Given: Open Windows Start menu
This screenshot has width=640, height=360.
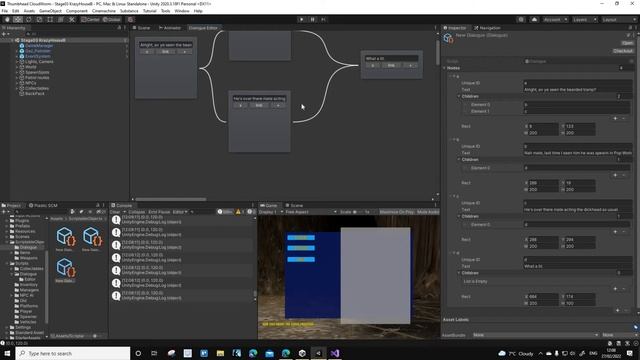Looking at the screenshot, I should (7, 353).
